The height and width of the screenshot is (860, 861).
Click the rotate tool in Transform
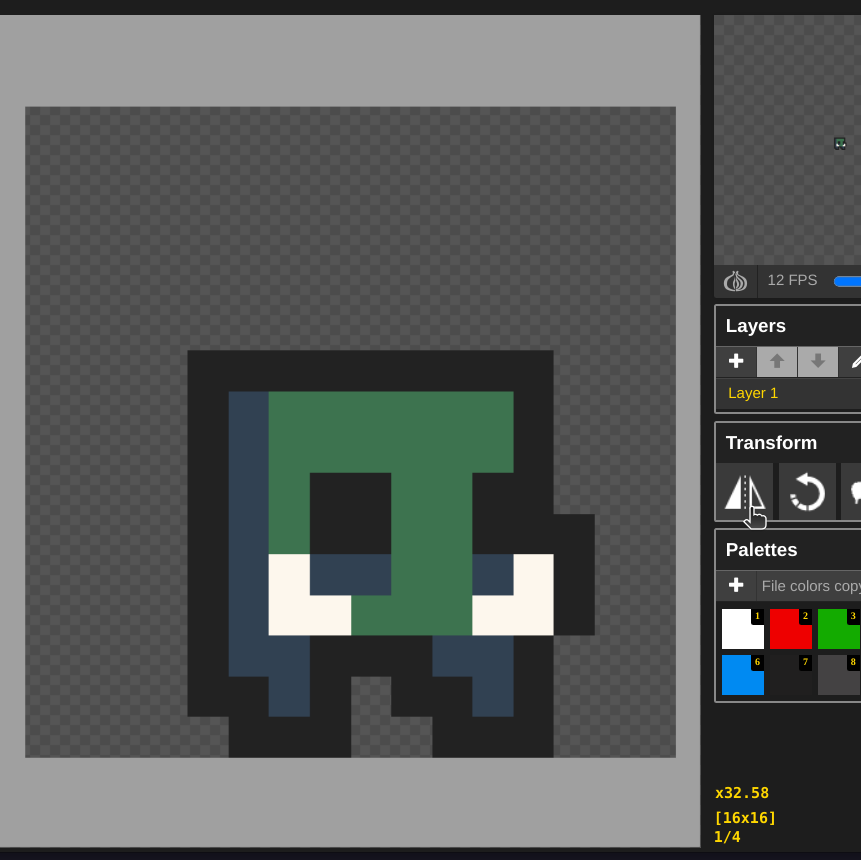pos(807,492)
